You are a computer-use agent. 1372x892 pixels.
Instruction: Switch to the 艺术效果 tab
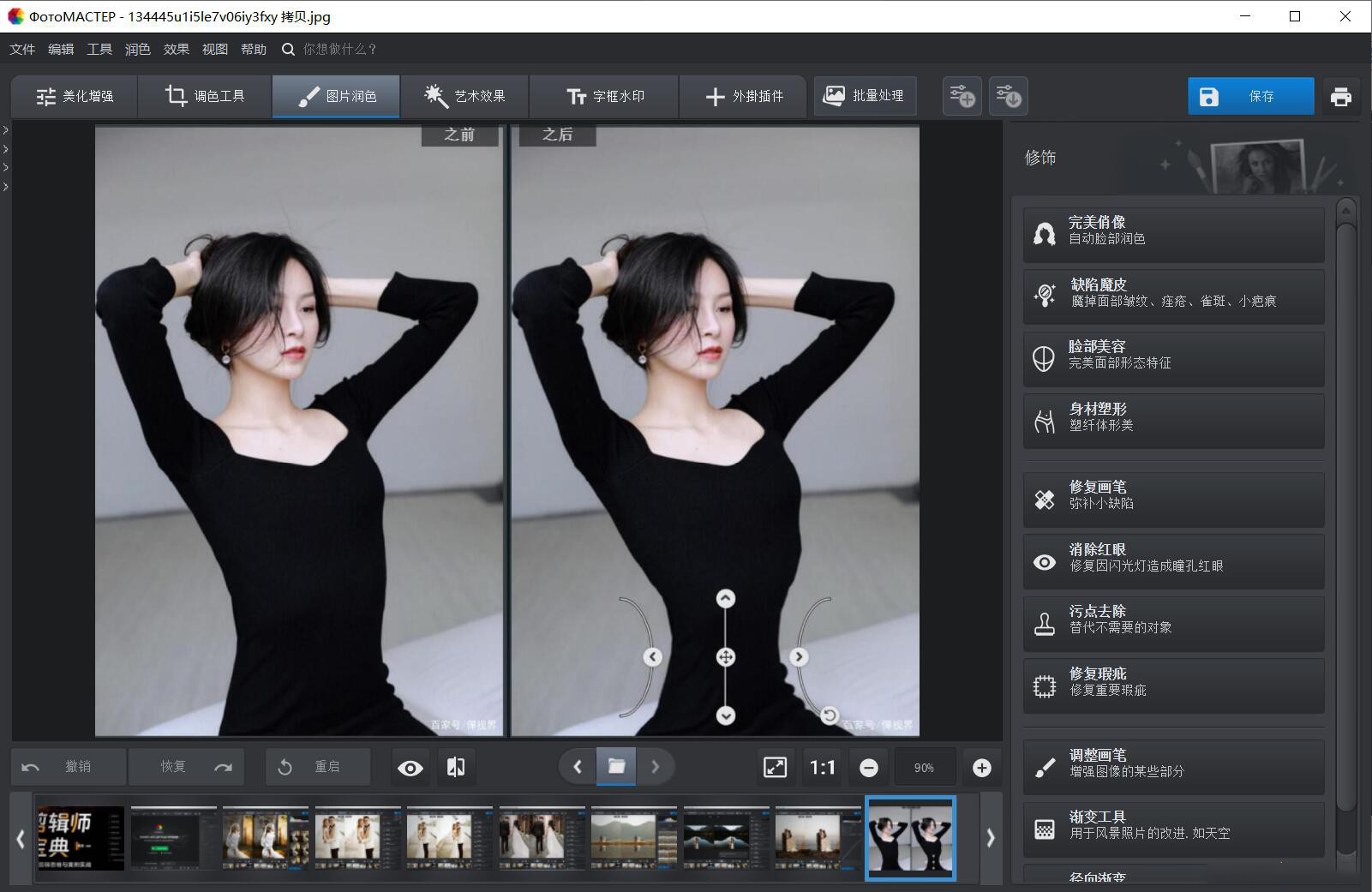tap(465, 96)
